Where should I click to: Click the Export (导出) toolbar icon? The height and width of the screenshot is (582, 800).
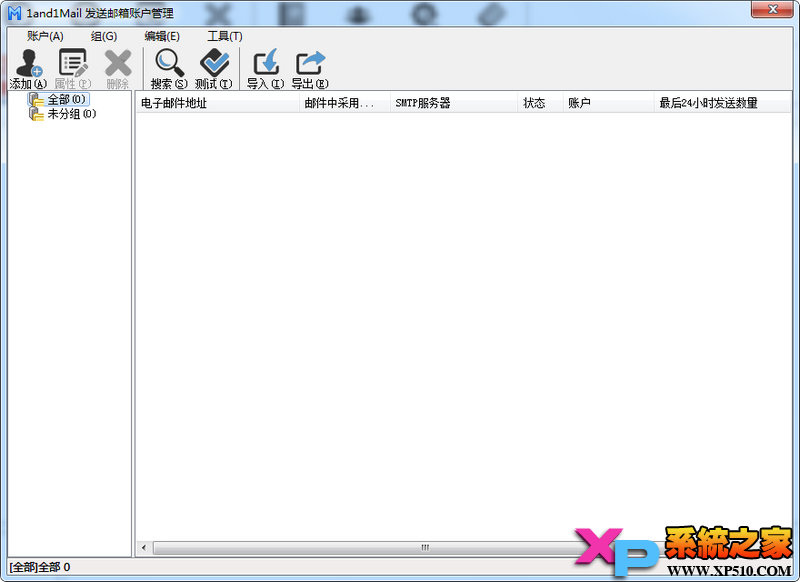click(x=310, y=69)
